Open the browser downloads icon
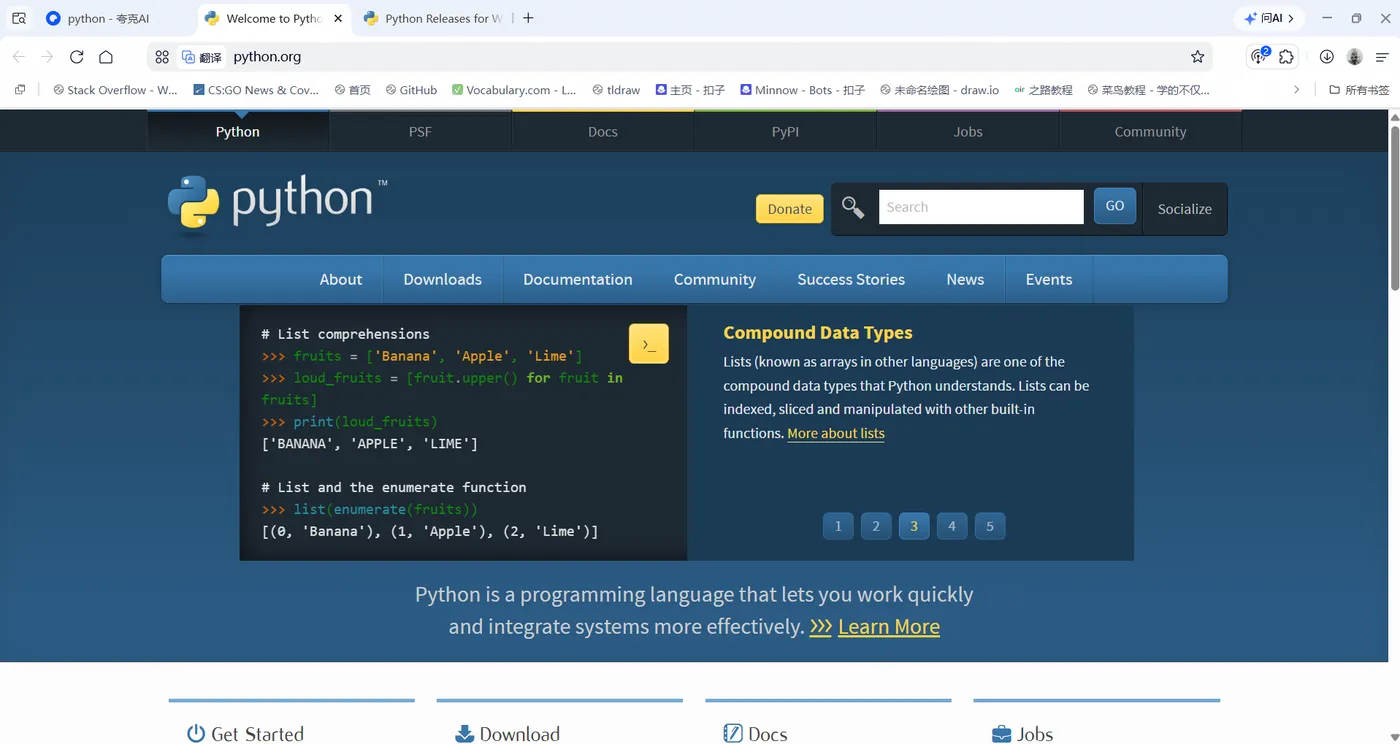Image resolution: width=1400 pixels, height=744 pixels. [1326, 57]
